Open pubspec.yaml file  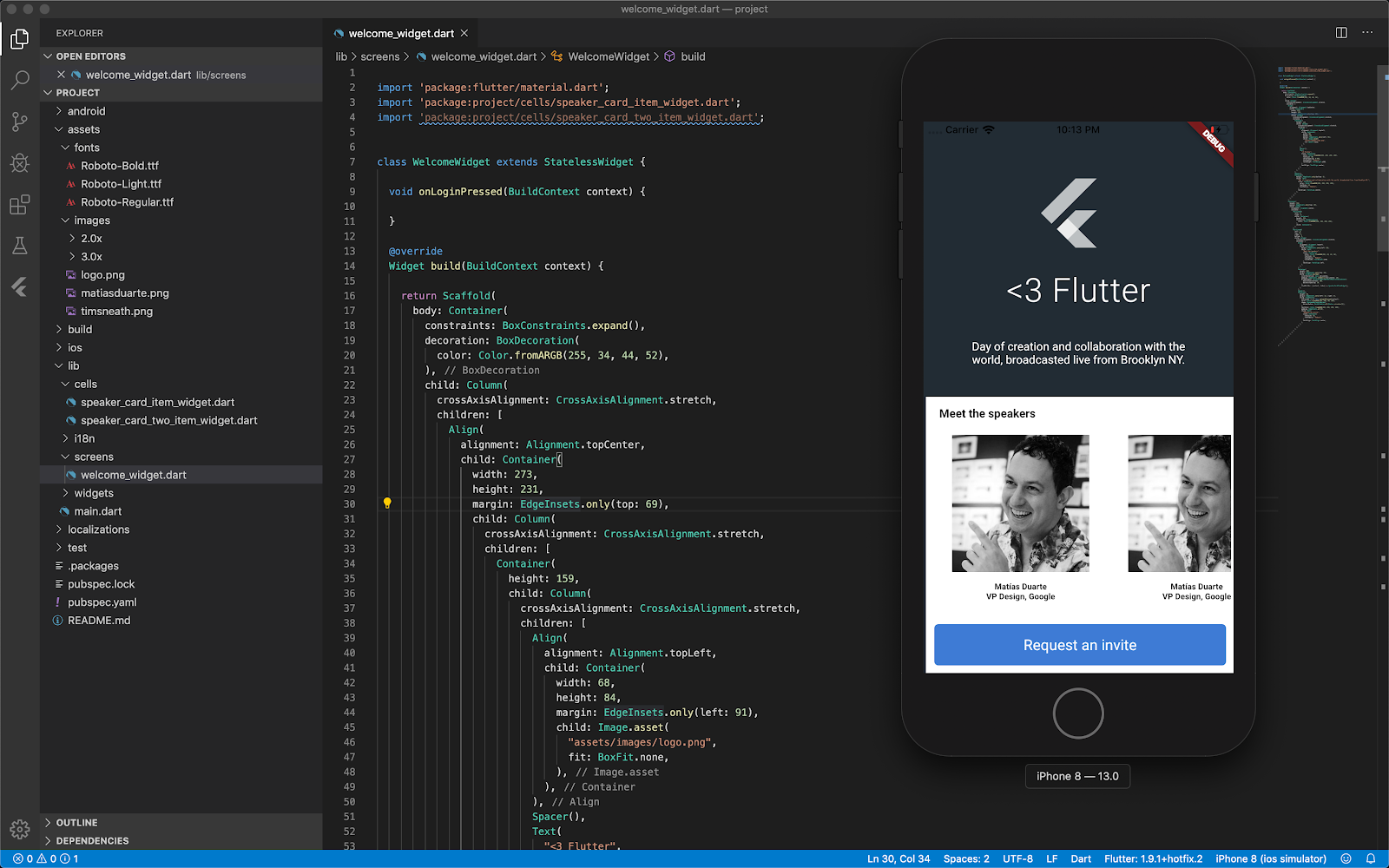pos(102,602)
